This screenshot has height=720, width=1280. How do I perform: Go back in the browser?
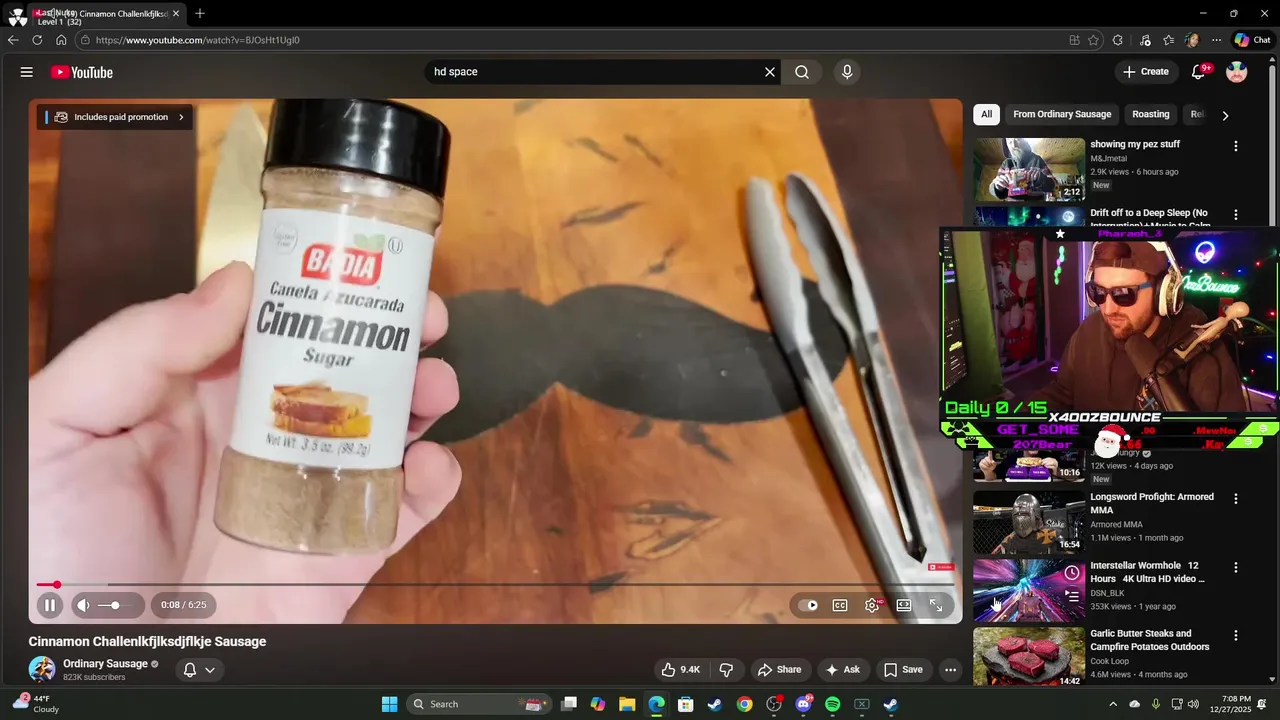(13, 40)
